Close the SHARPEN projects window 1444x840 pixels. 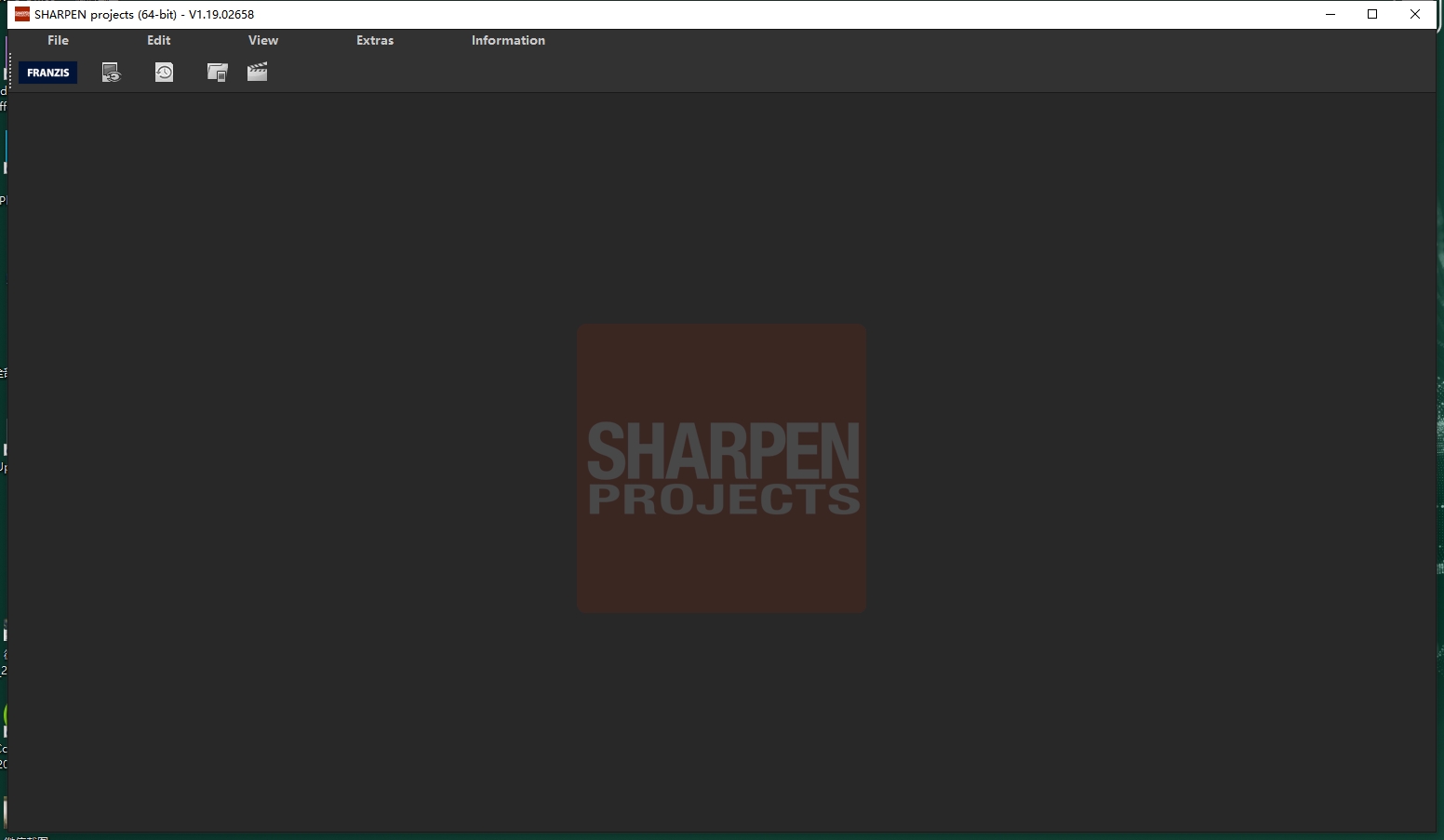pos(1415,14)
